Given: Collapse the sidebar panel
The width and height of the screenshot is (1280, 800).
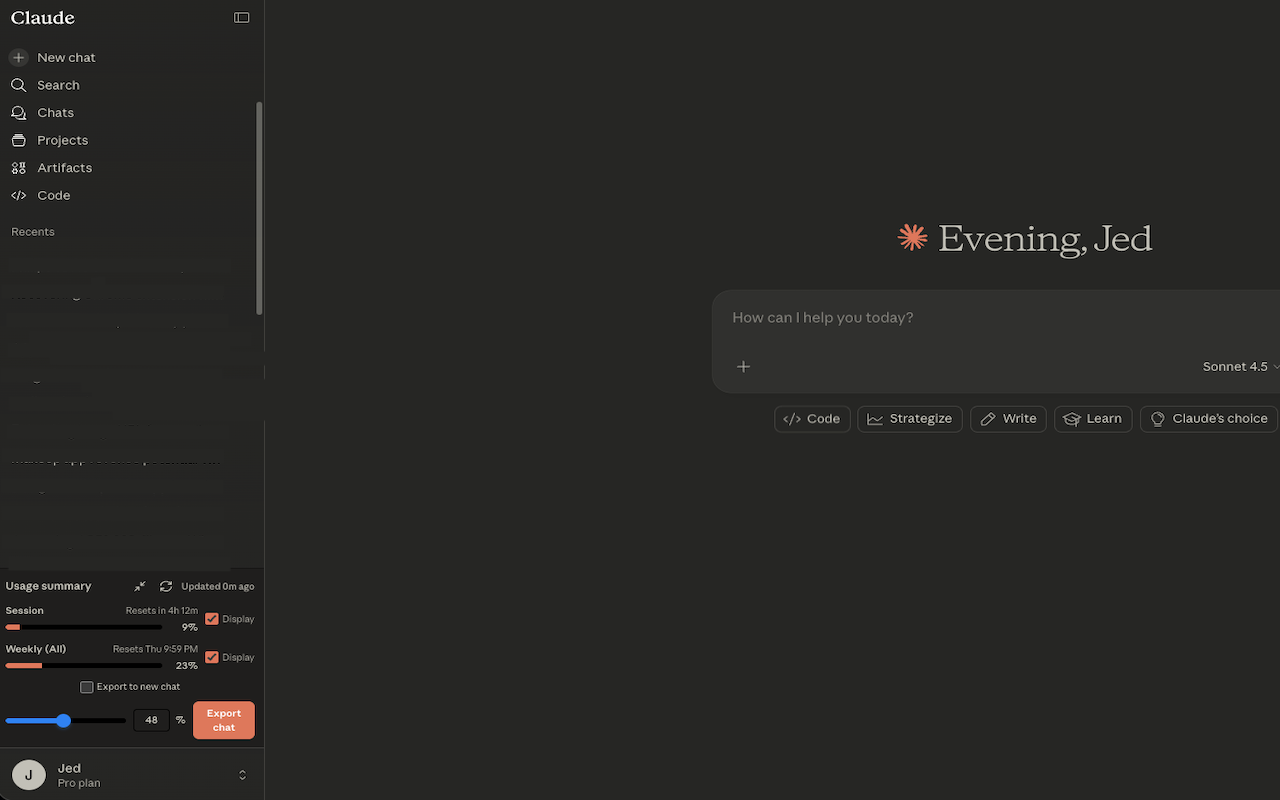Looking at the screenshot, I should 241,17.
